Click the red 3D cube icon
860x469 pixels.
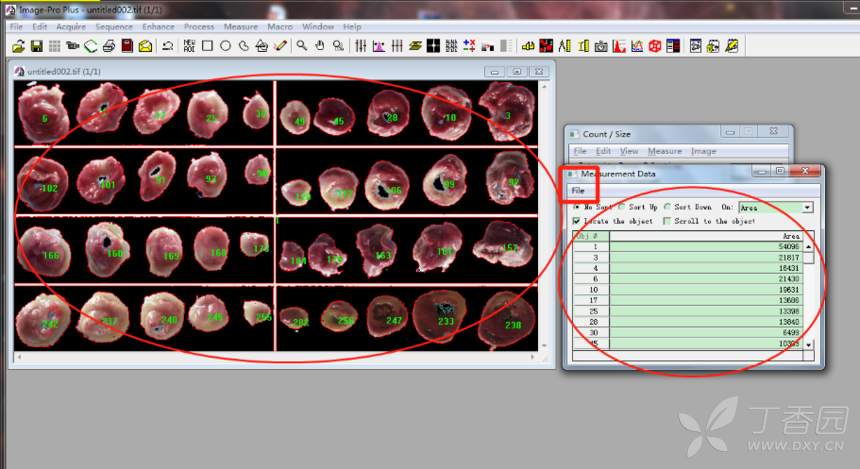click(654, 46)
